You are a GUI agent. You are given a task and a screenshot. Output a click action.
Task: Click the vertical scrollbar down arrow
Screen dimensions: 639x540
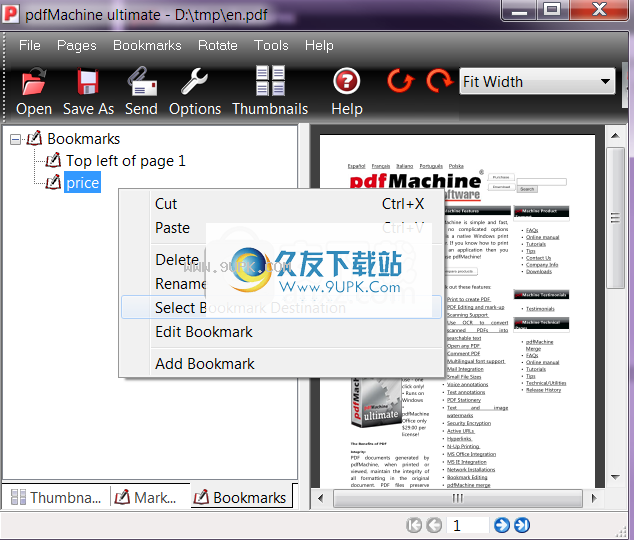615,477
